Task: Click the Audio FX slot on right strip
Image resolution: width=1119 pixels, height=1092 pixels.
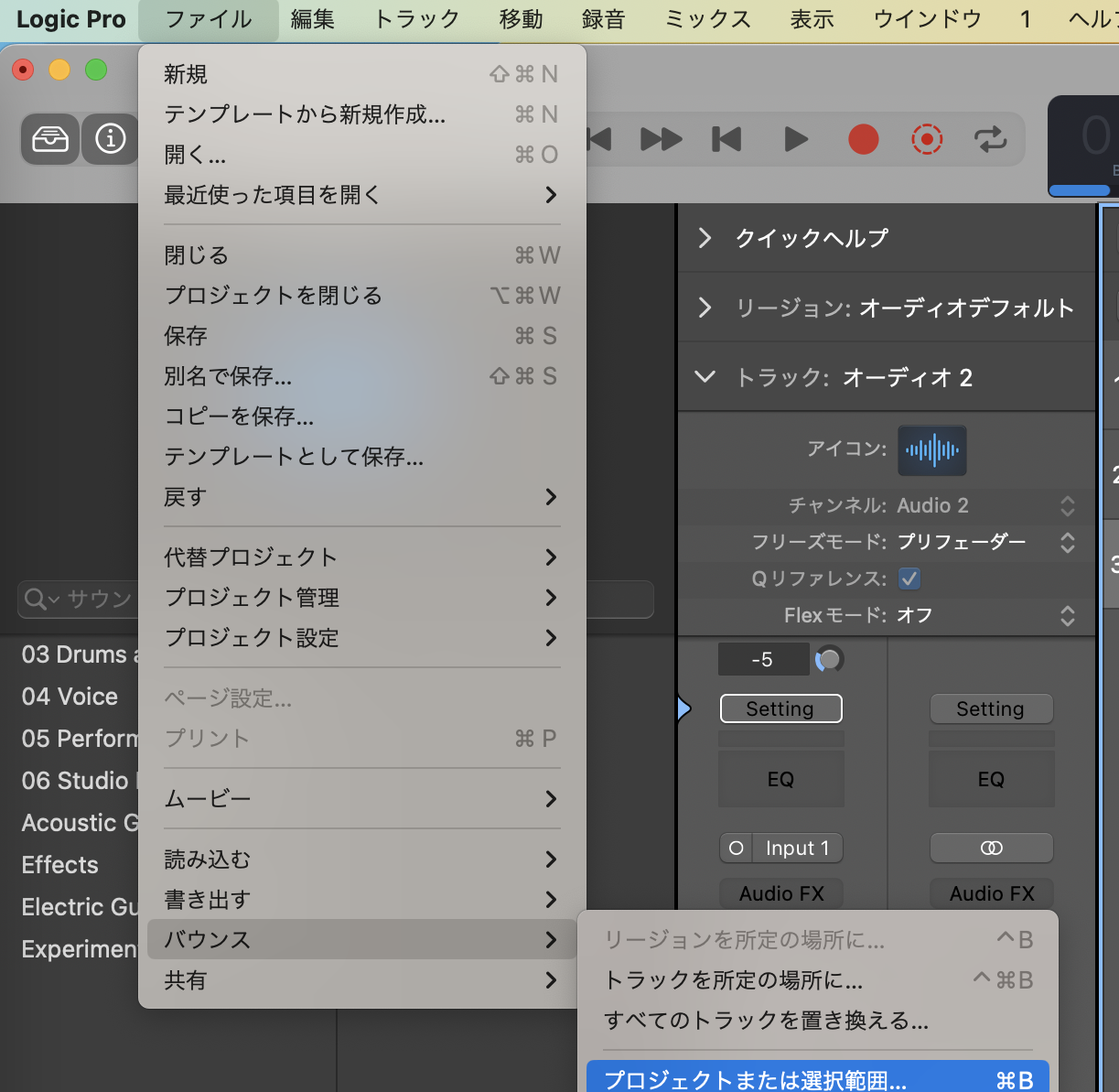Action: pos(992,893)
